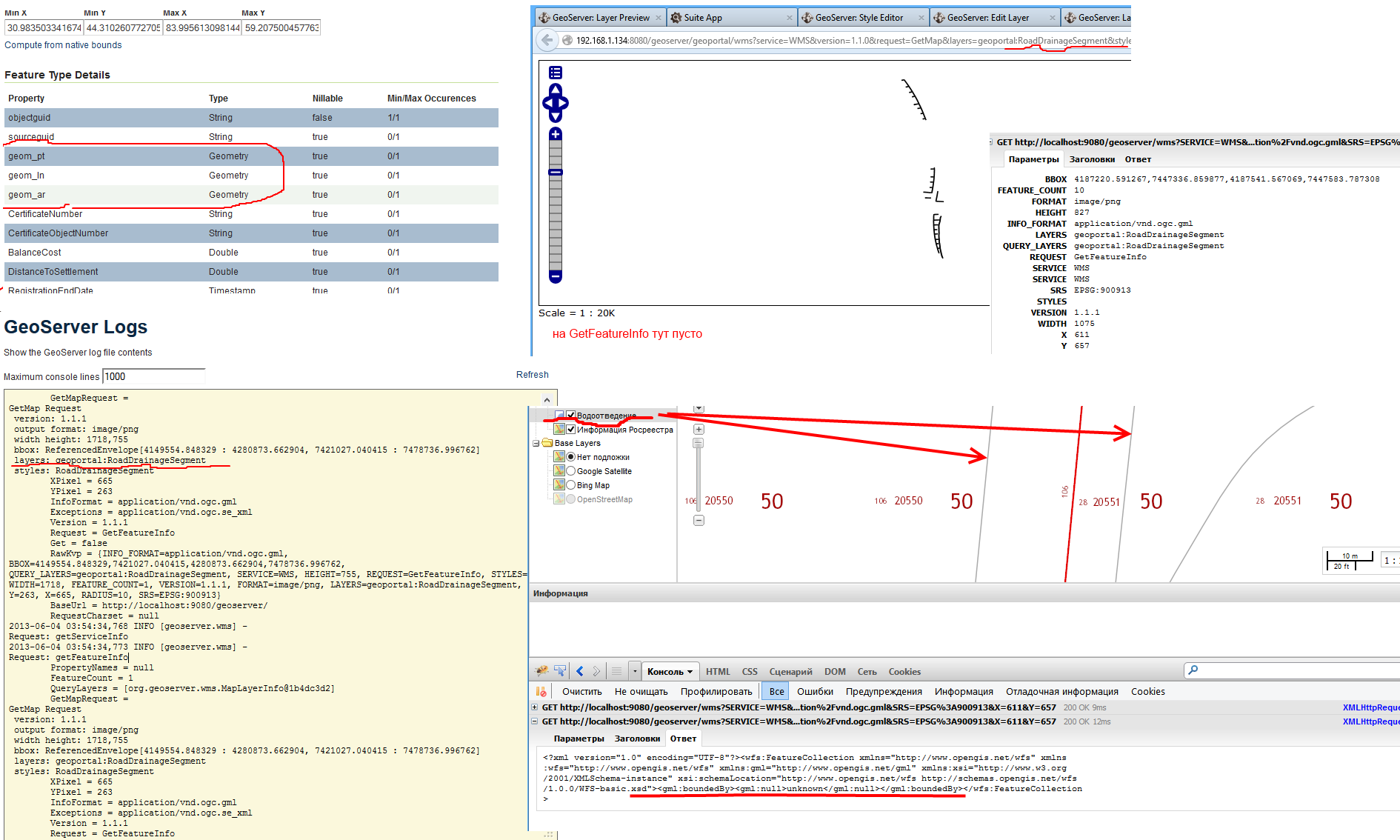1400x840 pixels.
Task: Click the Очистить console button
Action: pos(581,691)
